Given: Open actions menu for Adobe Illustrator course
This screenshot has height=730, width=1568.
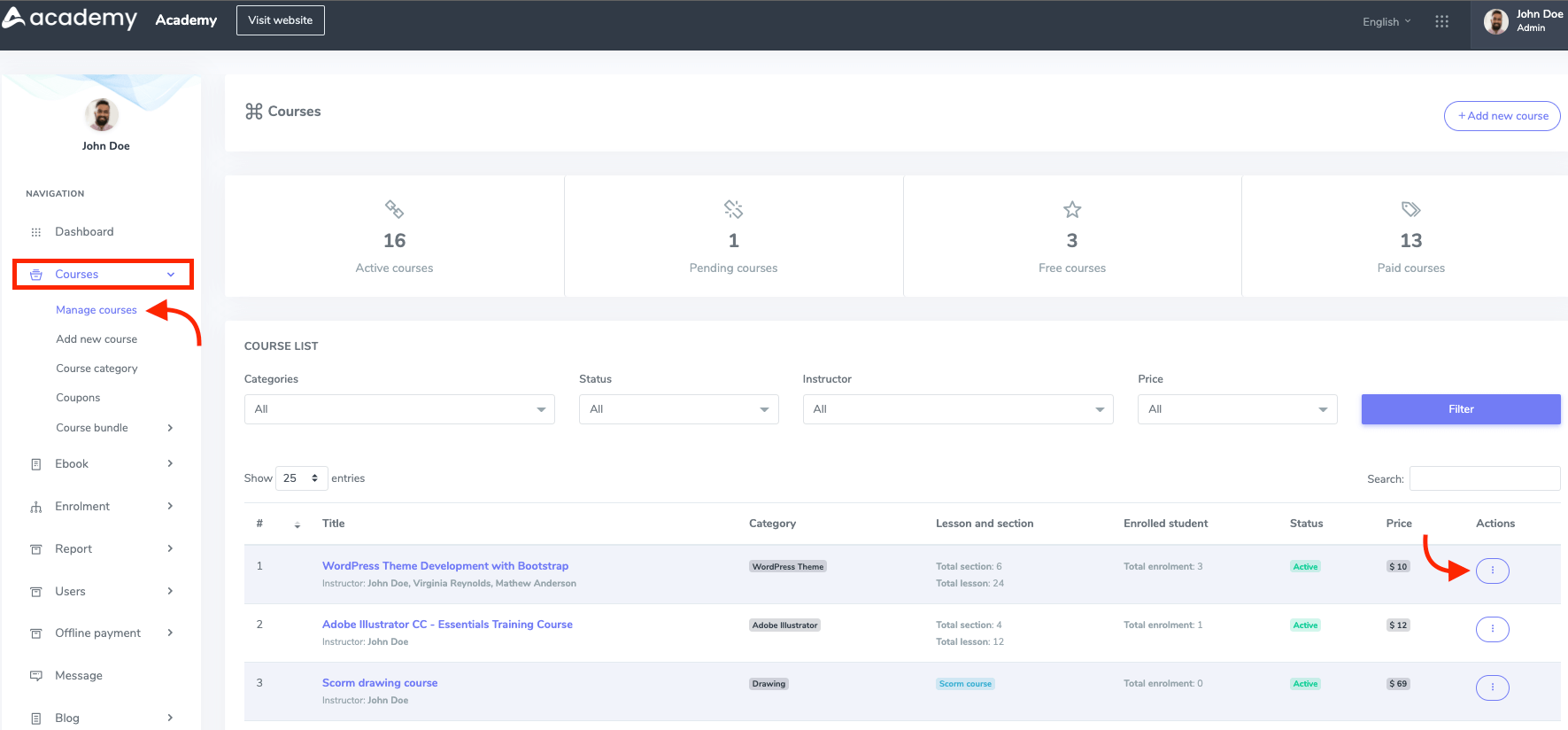Looking at the screenshot, I should 1492,629.
